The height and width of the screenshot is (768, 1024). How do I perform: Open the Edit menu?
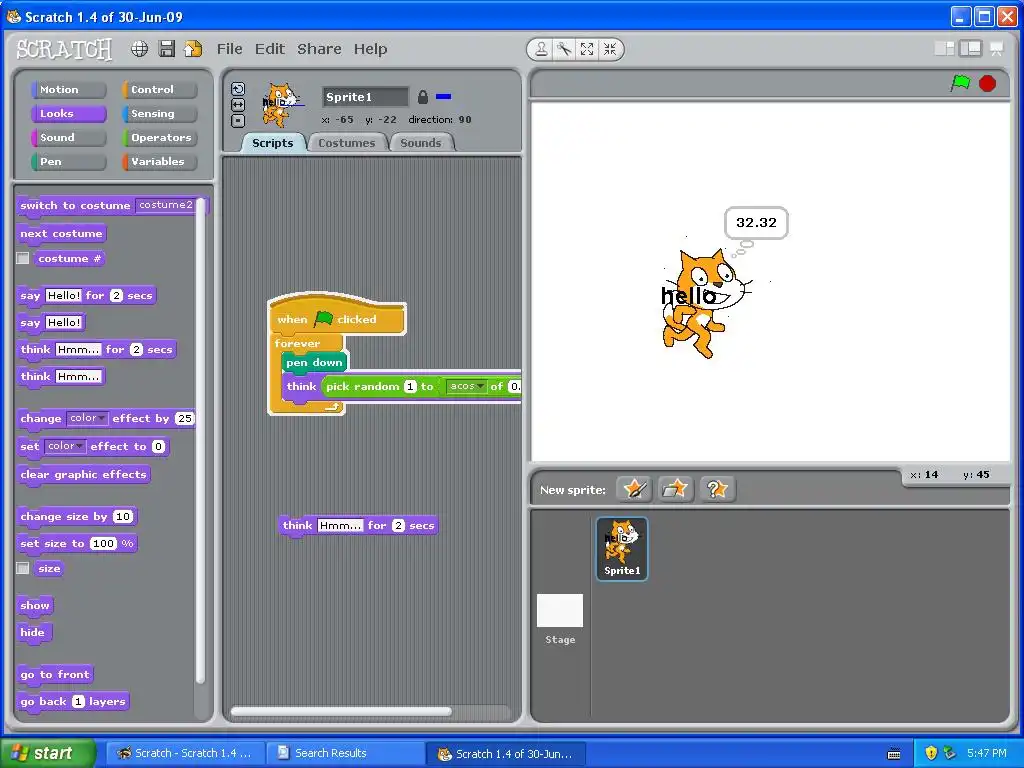click(270, 49)
